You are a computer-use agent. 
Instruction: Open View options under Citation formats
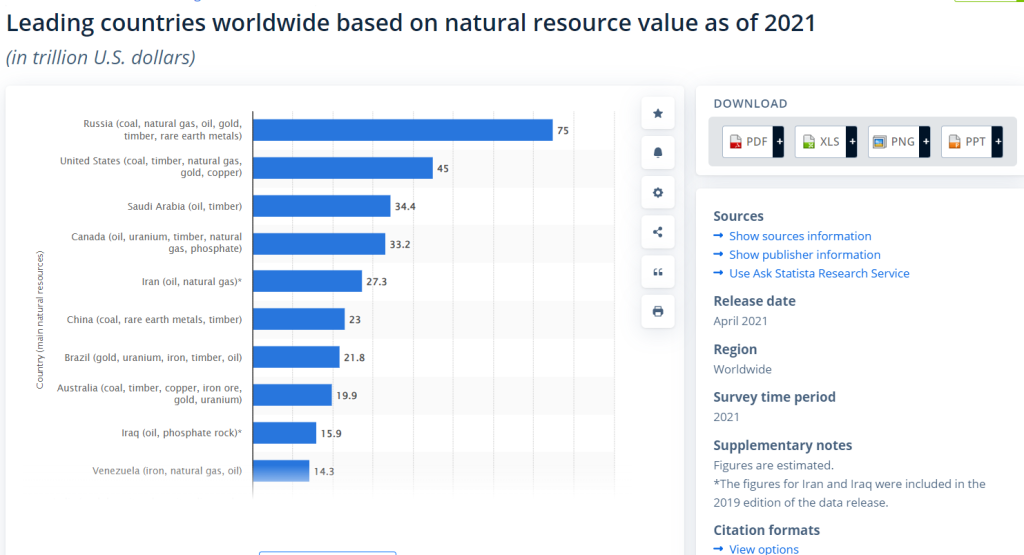click(x=764, y=549)
